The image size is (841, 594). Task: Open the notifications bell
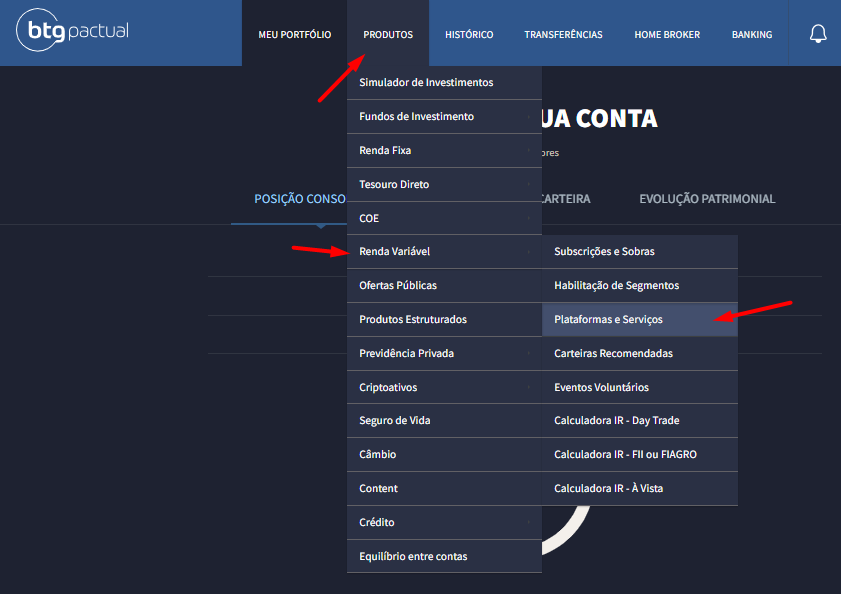[817, 34]
